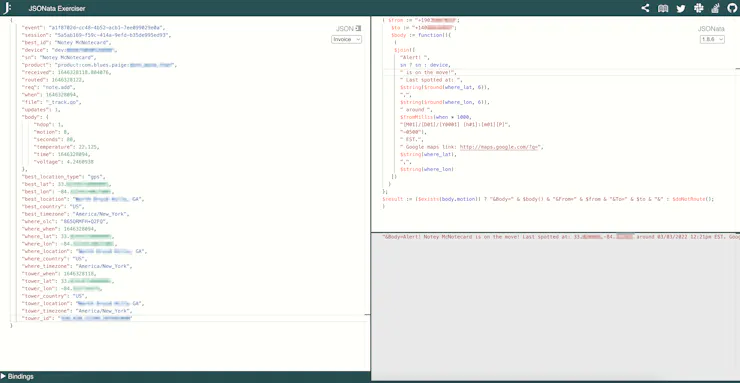The height and width of the screenshot is (383, 740).
Task: Click the "best_id" line in JSON editor
Action: [x=67, y=43]
